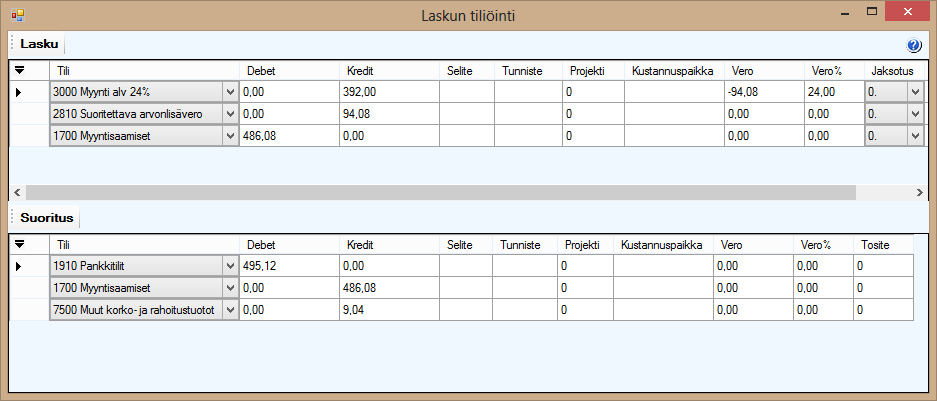Click the scrollbar left arrow in Lasku grid
The height and width of the screenshot is (401, 937).
click(x=16, y=192)
